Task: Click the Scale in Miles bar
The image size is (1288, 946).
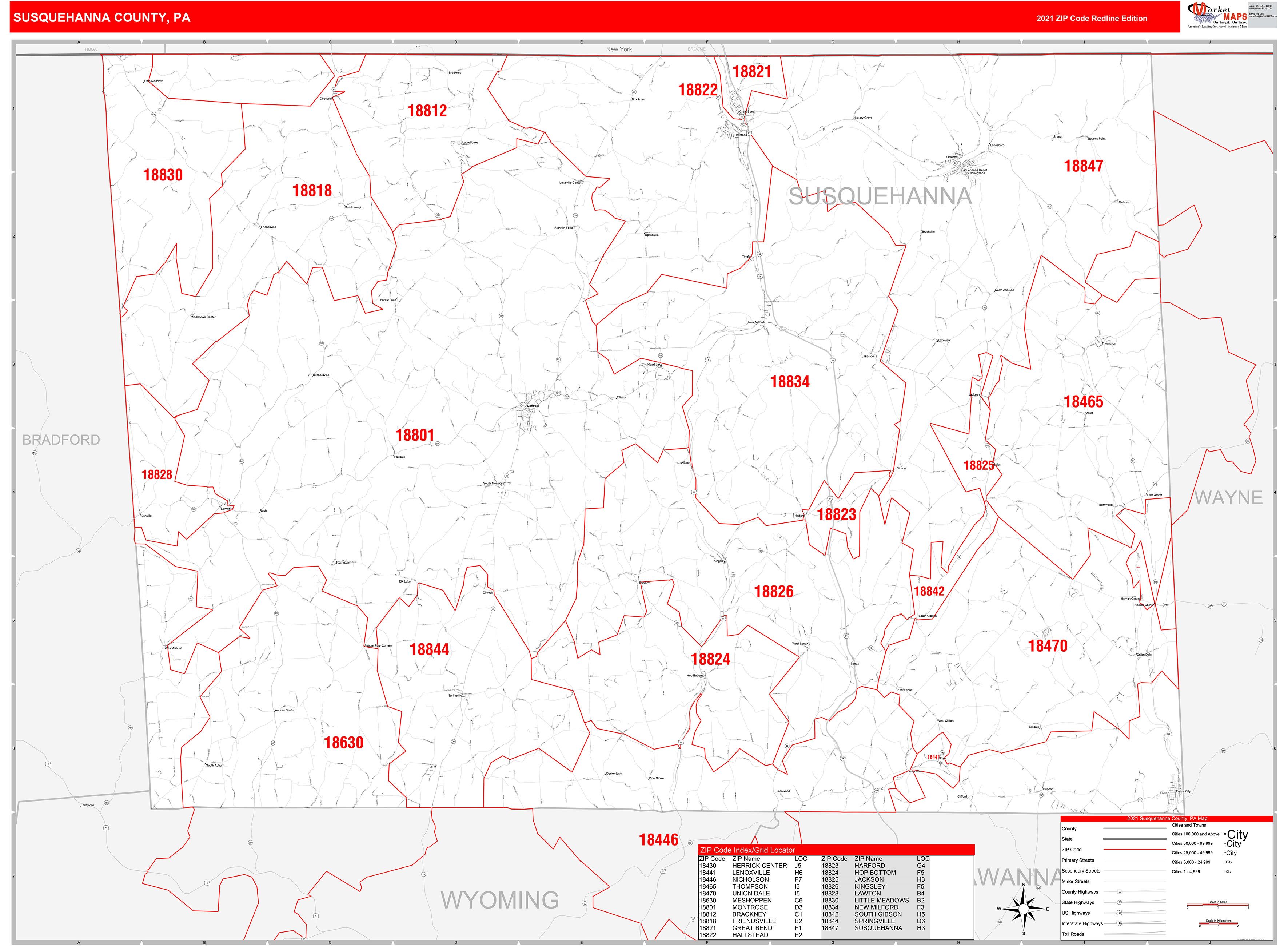Action: click(1217, 905)
